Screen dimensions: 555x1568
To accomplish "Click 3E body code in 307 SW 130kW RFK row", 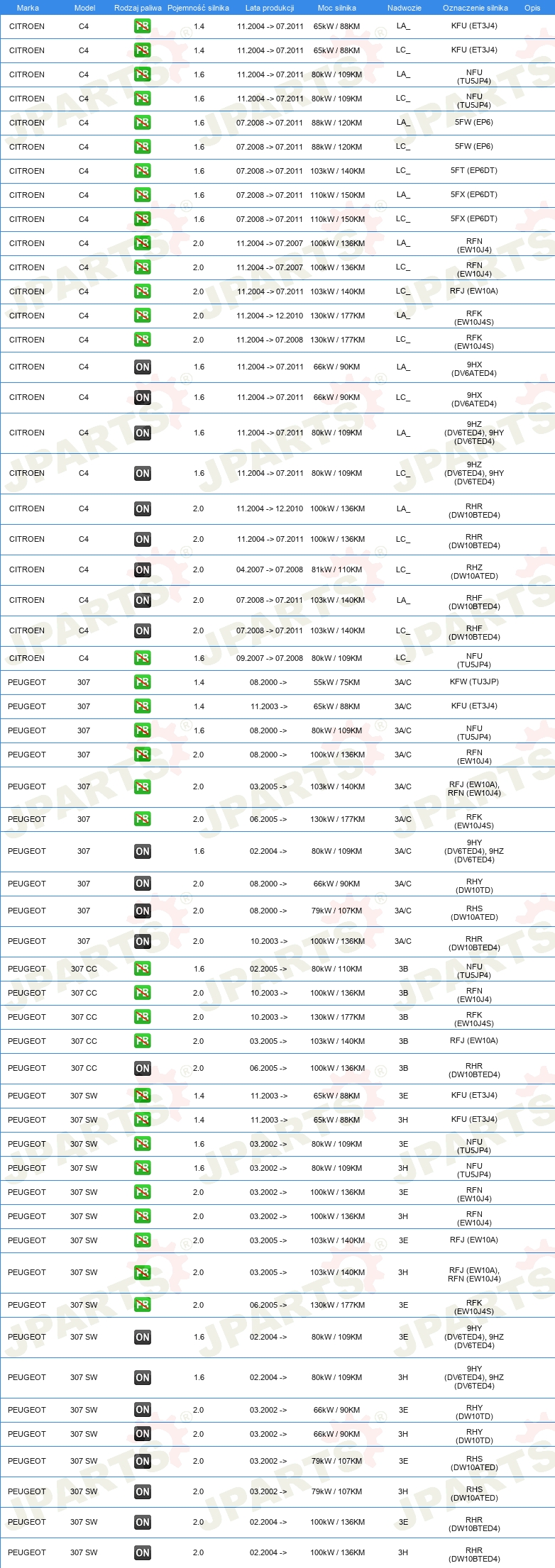I will point(403,1306).
